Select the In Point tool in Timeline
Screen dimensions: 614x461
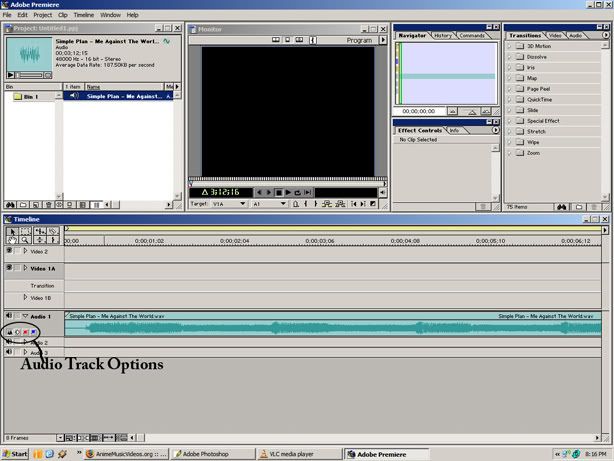click(x=53, y=240)
